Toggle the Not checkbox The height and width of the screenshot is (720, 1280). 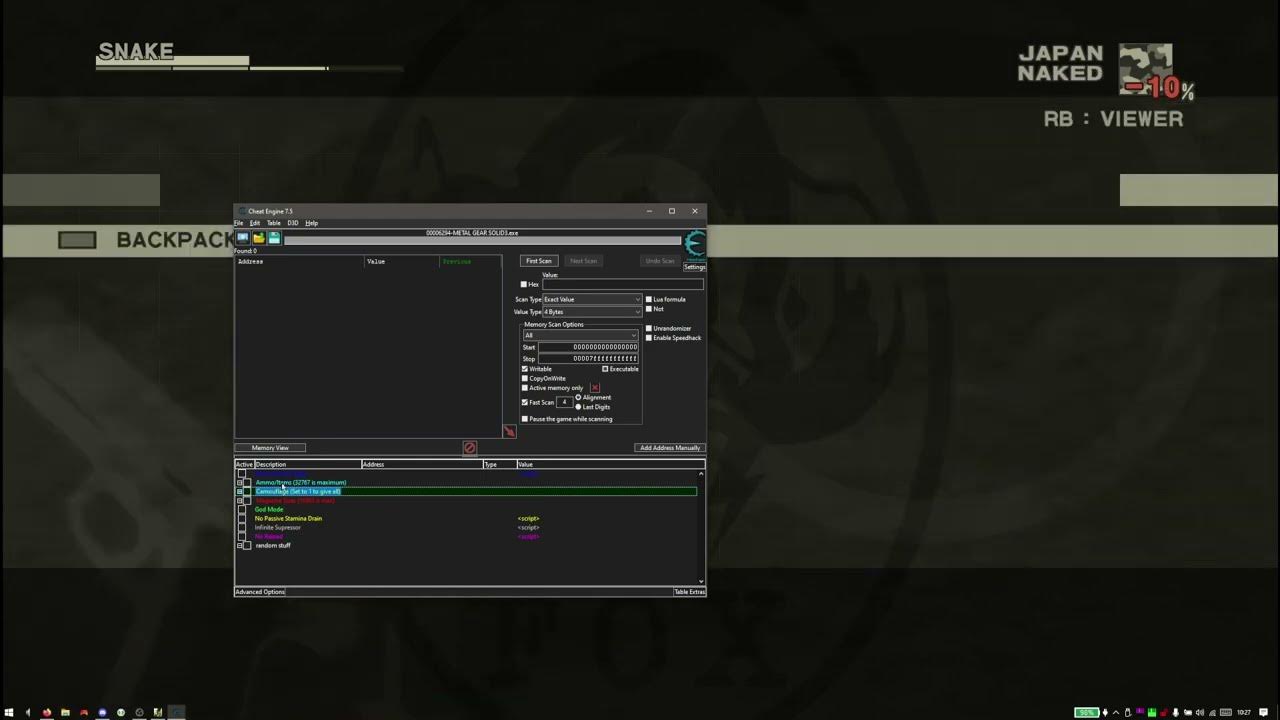pyautogui.click(x=649, y=309)
